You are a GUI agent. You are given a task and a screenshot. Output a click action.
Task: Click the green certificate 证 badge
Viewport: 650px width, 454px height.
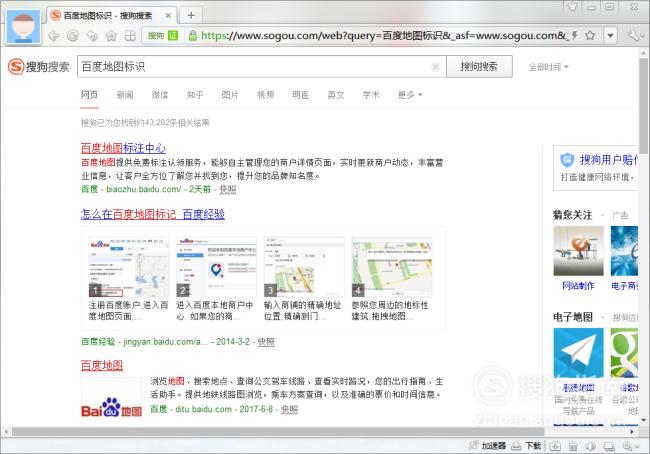173,36
